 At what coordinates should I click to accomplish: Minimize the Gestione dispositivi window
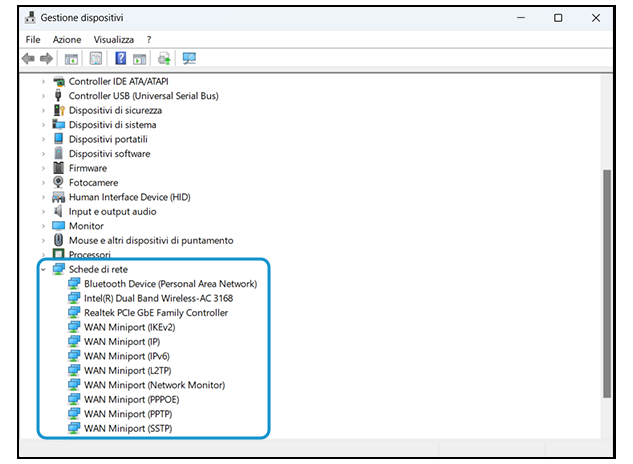coord(521,18)
